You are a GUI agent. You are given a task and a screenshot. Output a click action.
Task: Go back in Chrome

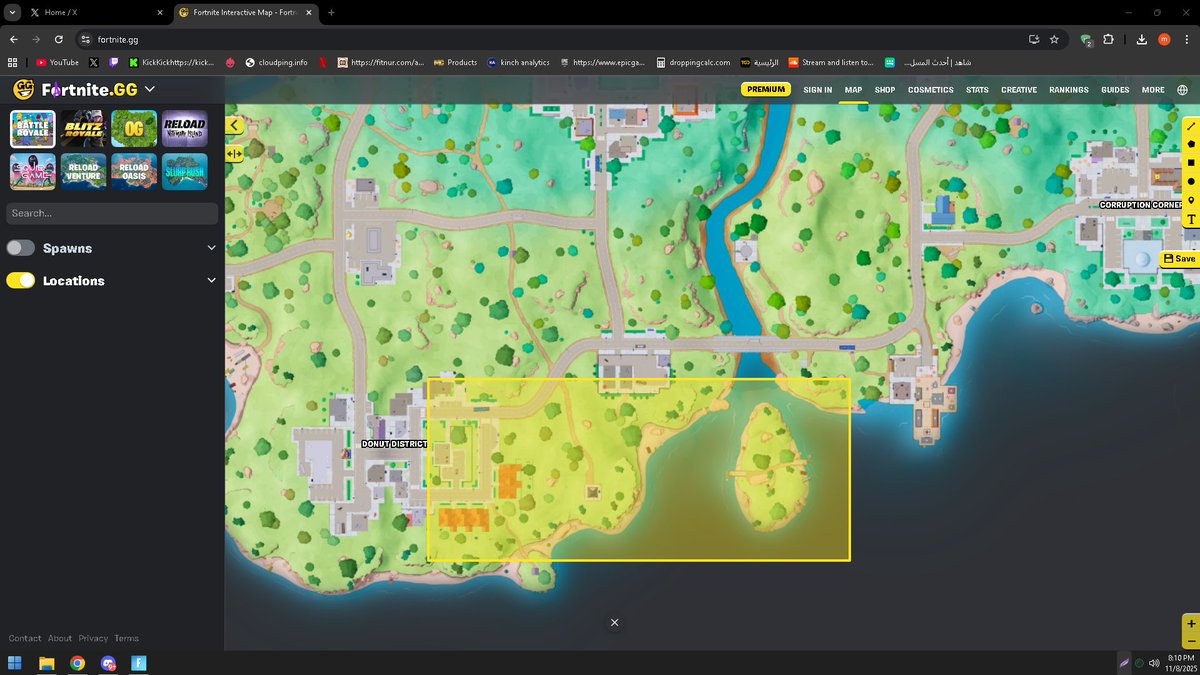13,39
